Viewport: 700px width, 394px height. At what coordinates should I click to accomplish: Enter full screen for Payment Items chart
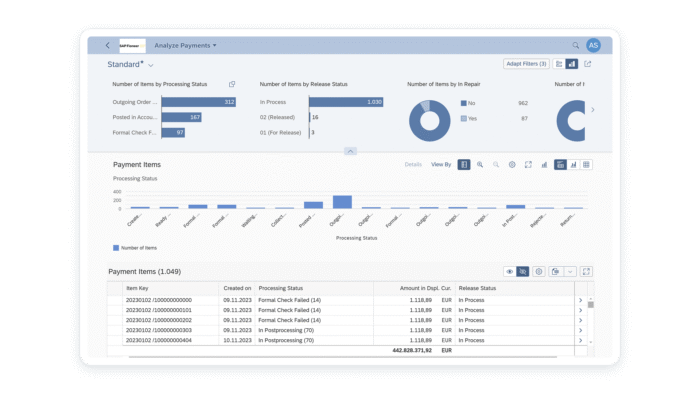(x=528, y=165)
